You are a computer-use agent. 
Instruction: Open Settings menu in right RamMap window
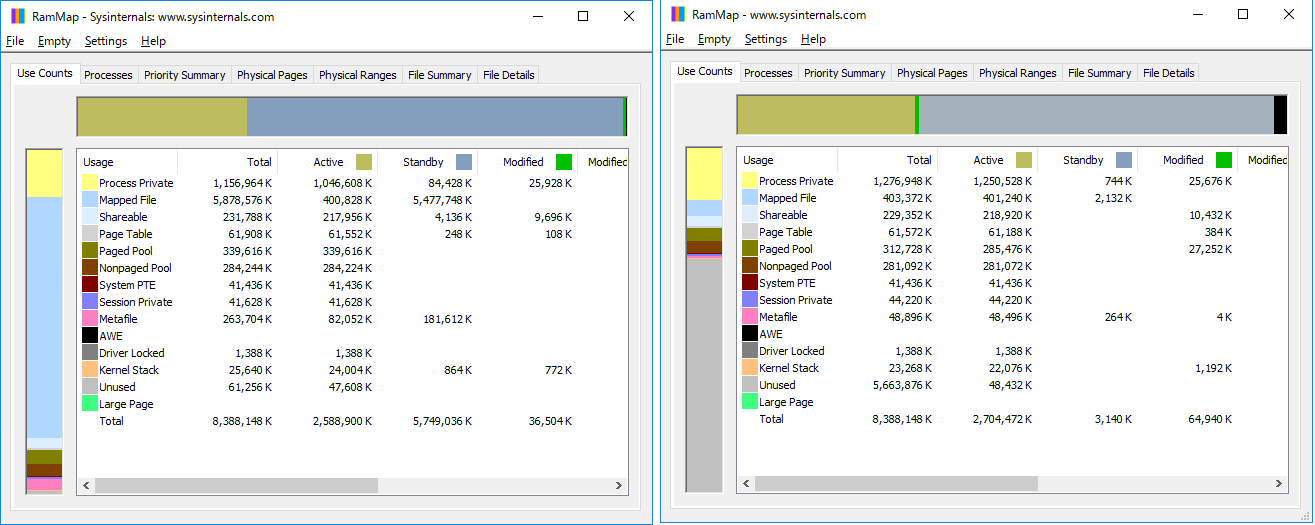[x=766, y=39]
